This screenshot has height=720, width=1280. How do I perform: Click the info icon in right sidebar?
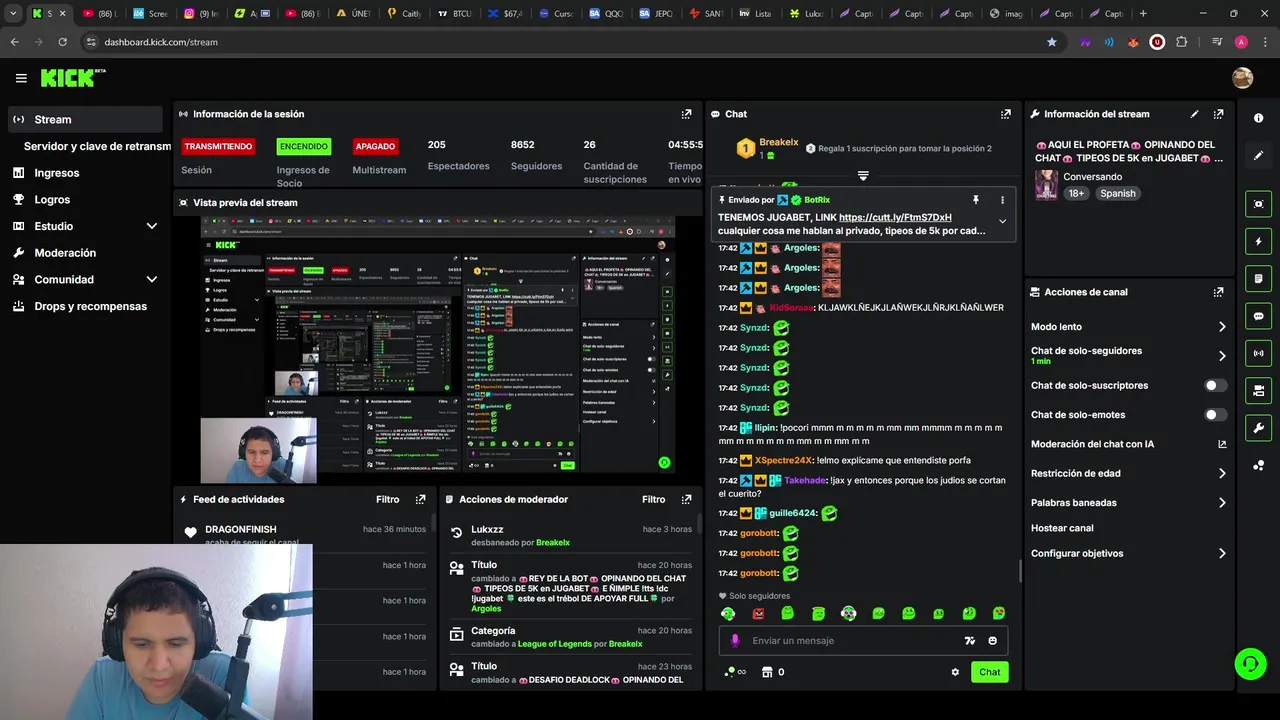click(x=1258, y=118)
